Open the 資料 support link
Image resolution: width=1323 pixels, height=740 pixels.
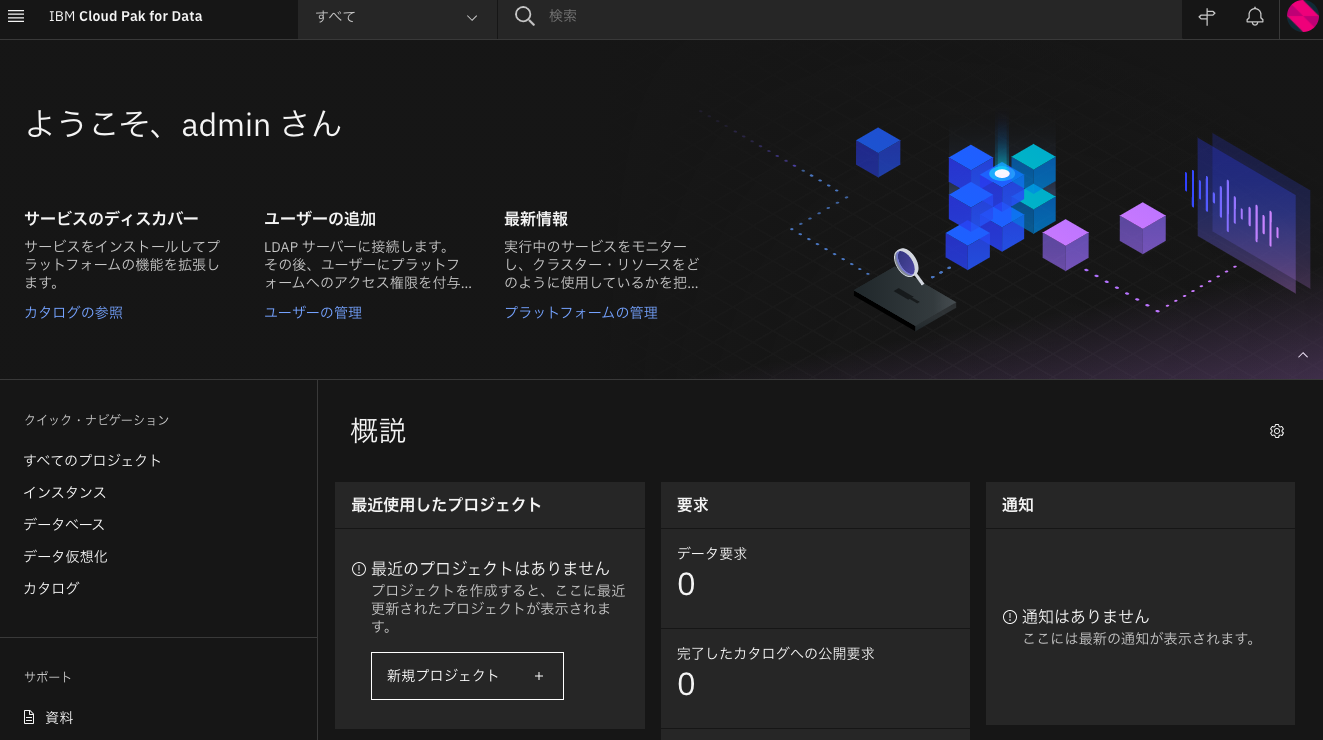tap(60, 718)
